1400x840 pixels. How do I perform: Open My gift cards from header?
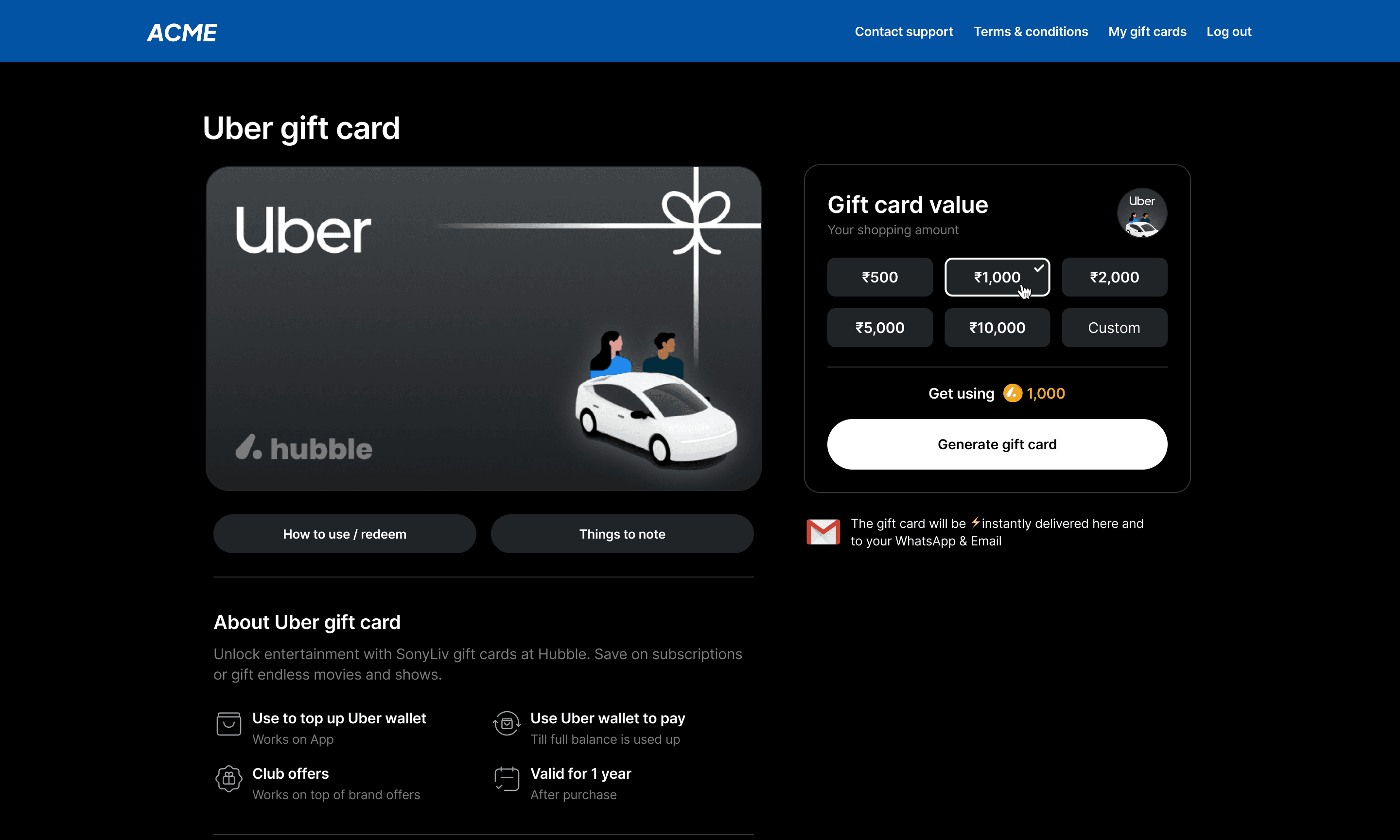[1146, 32]
